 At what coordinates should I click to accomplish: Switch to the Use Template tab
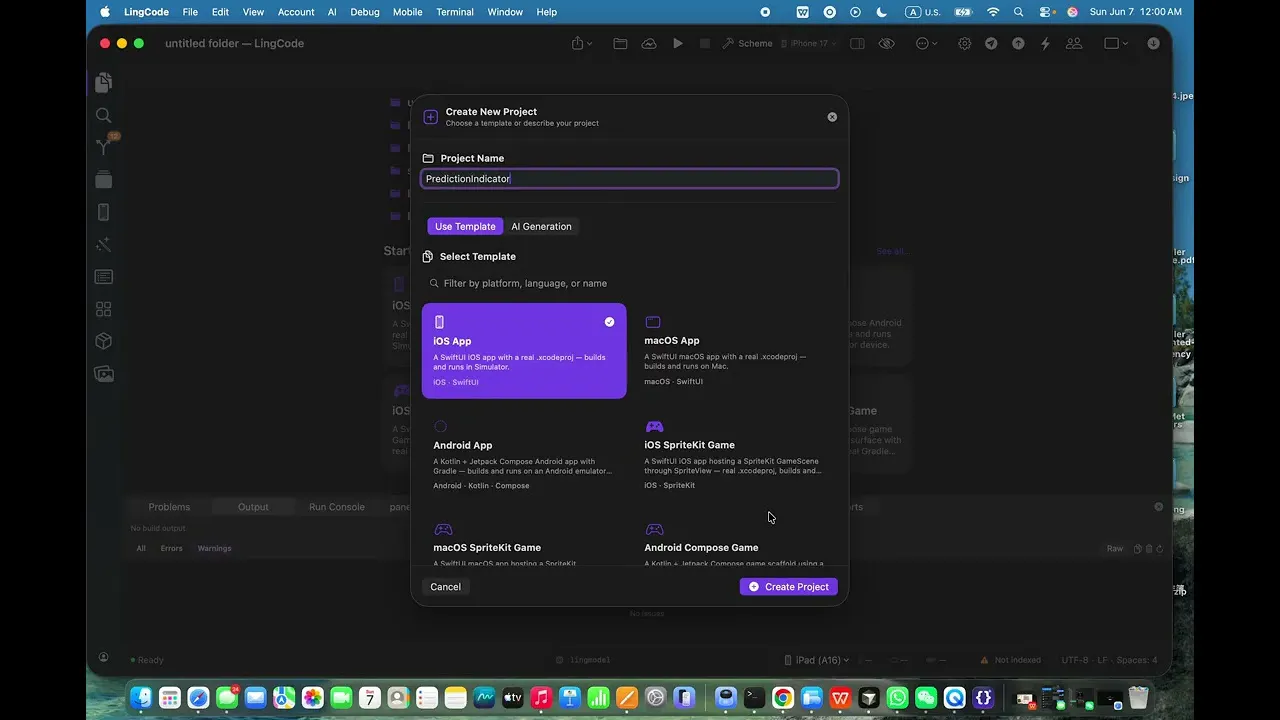point(465,226)
